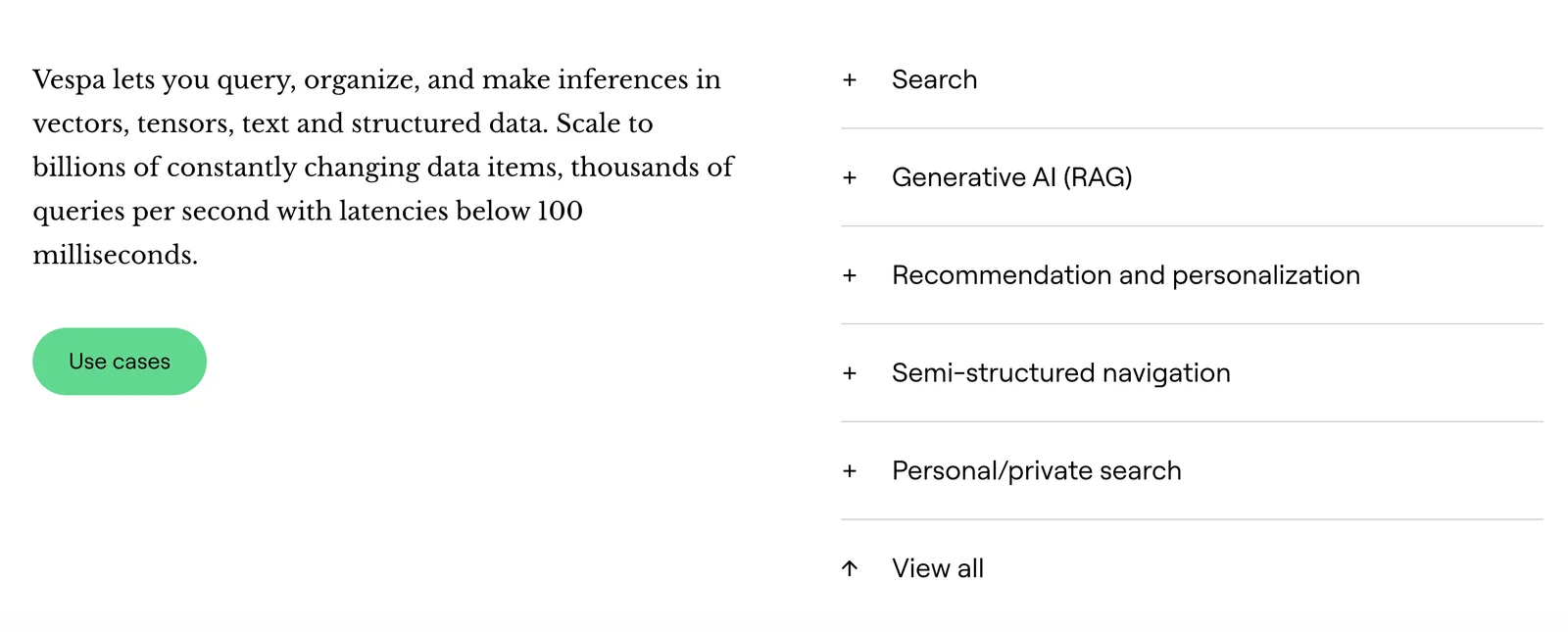Click the plus icon beside Semi-structured navigation
The height and width of the screenshot is (632, 1568).
click(x=850, y=373)
